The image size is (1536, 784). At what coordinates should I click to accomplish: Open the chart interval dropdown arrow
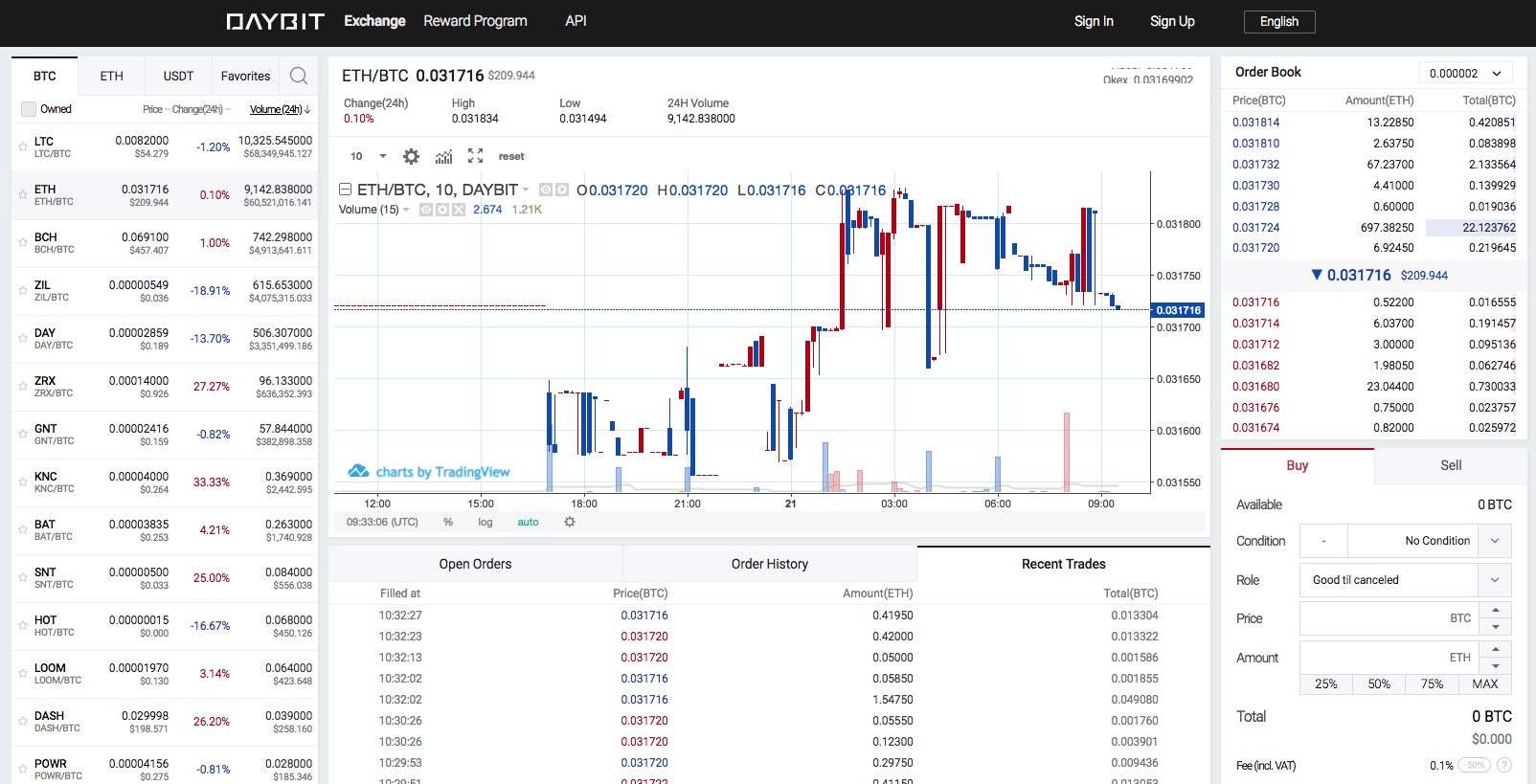click(383, 156)
